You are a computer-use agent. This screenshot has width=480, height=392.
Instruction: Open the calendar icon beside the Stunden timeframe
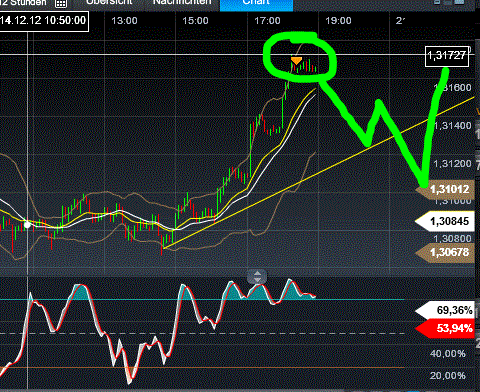click(61, 3)
